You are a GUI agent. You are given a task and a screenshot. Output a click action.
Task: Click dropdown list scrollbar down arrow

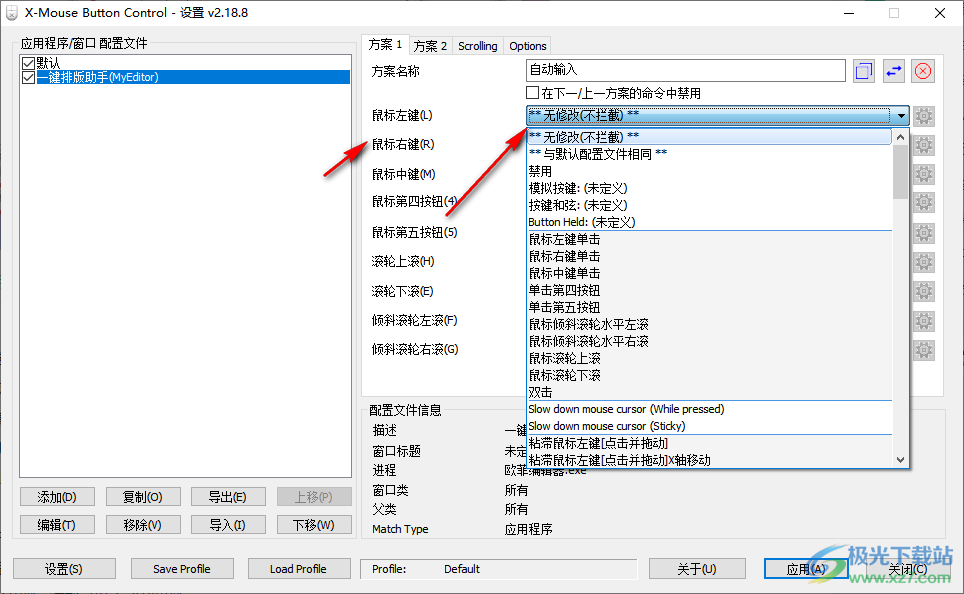pyautogui.click(x=901, y=460)
